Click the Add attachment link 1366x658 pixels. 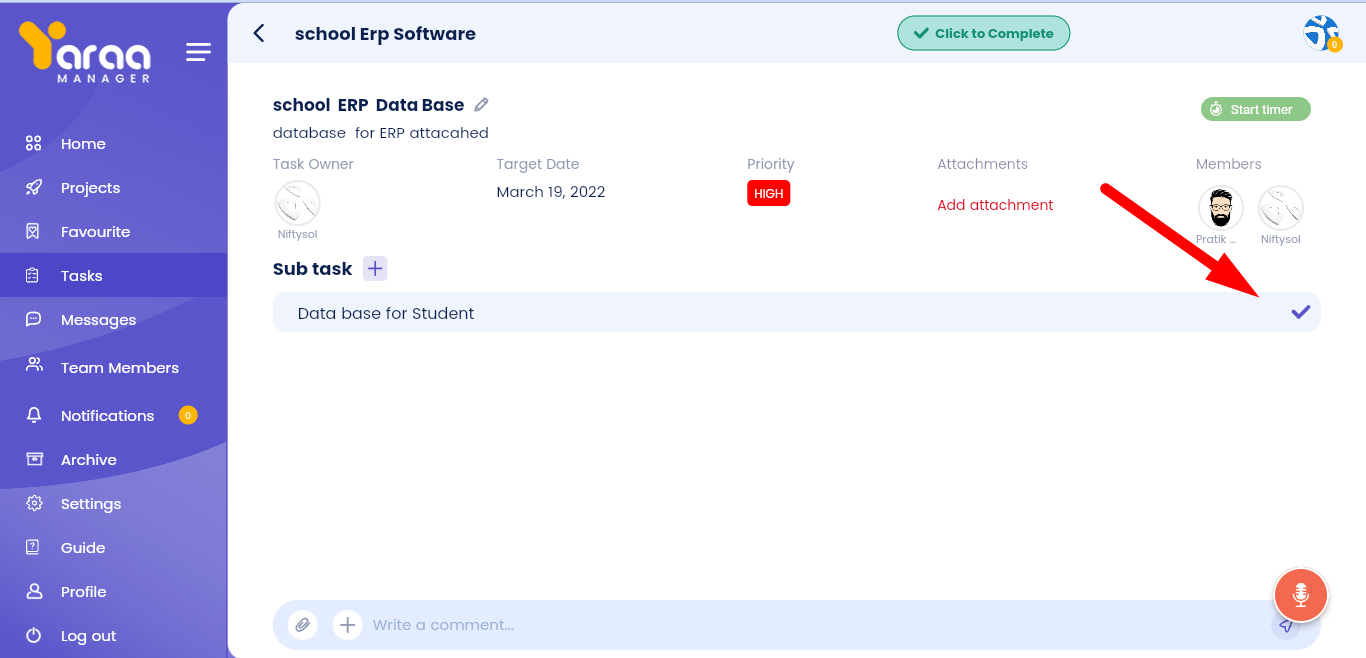pyautogui.click(x=995, y=205)
